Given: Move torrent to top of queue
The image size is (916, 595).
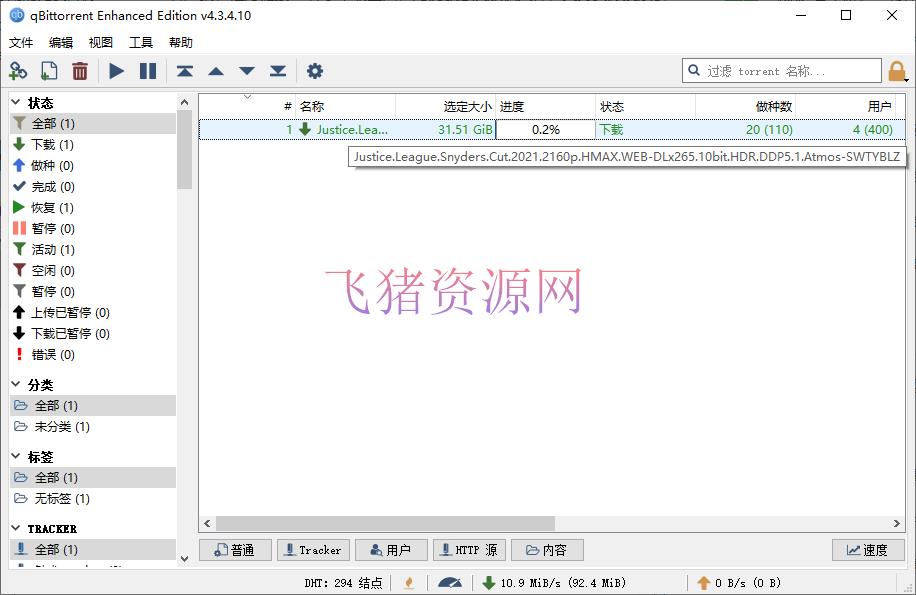Looking at the screenshot, I should click(185, 71).
